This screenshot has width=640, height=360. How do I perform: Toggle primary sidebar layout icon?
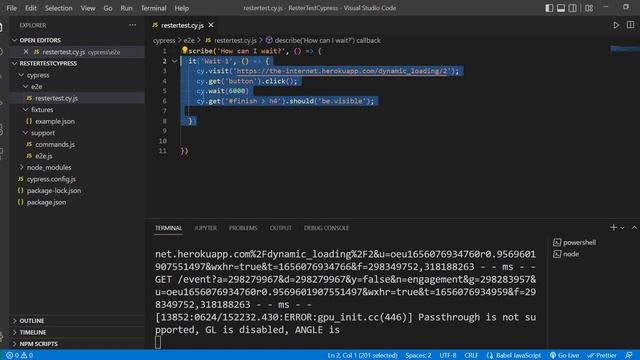[549, 8]
